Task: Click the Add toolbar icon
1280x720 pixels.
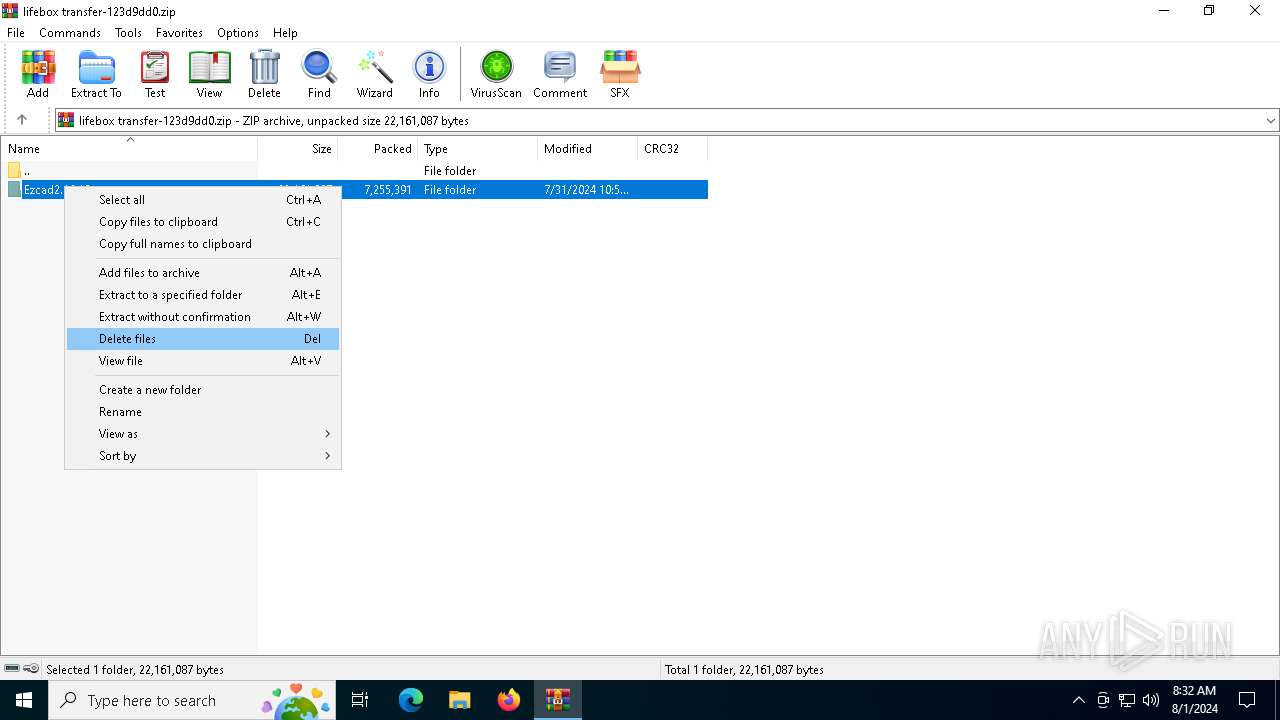Action: coord(38,74)
